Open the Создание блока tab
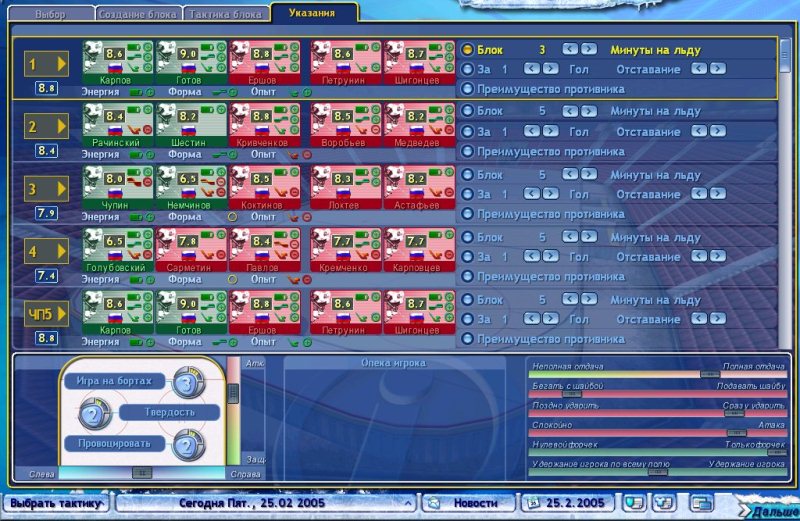This screenshot has height=521, width=800. pyautogui.click(x=139, y=15)
